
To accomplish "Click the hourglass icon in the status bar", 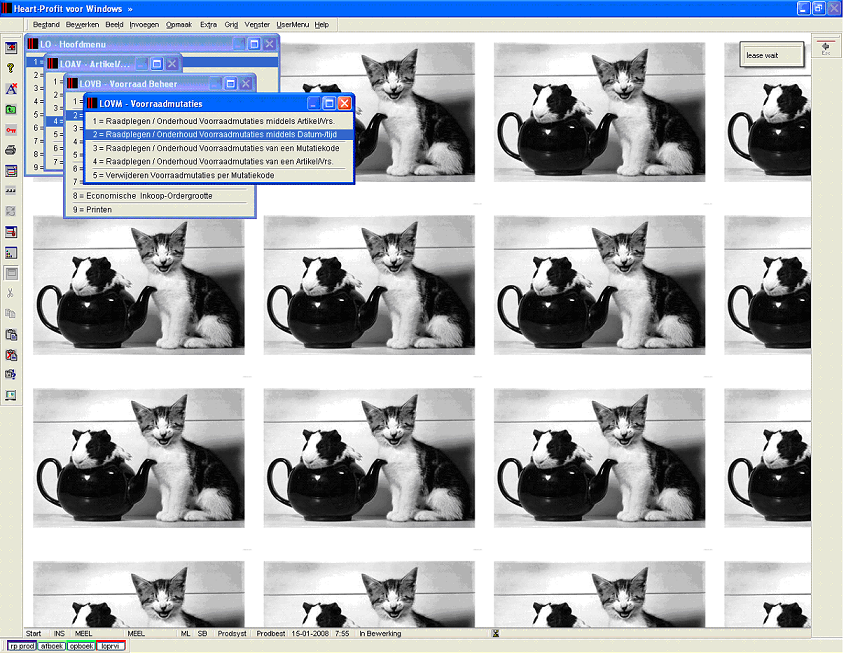I will [x=496, y=634].
